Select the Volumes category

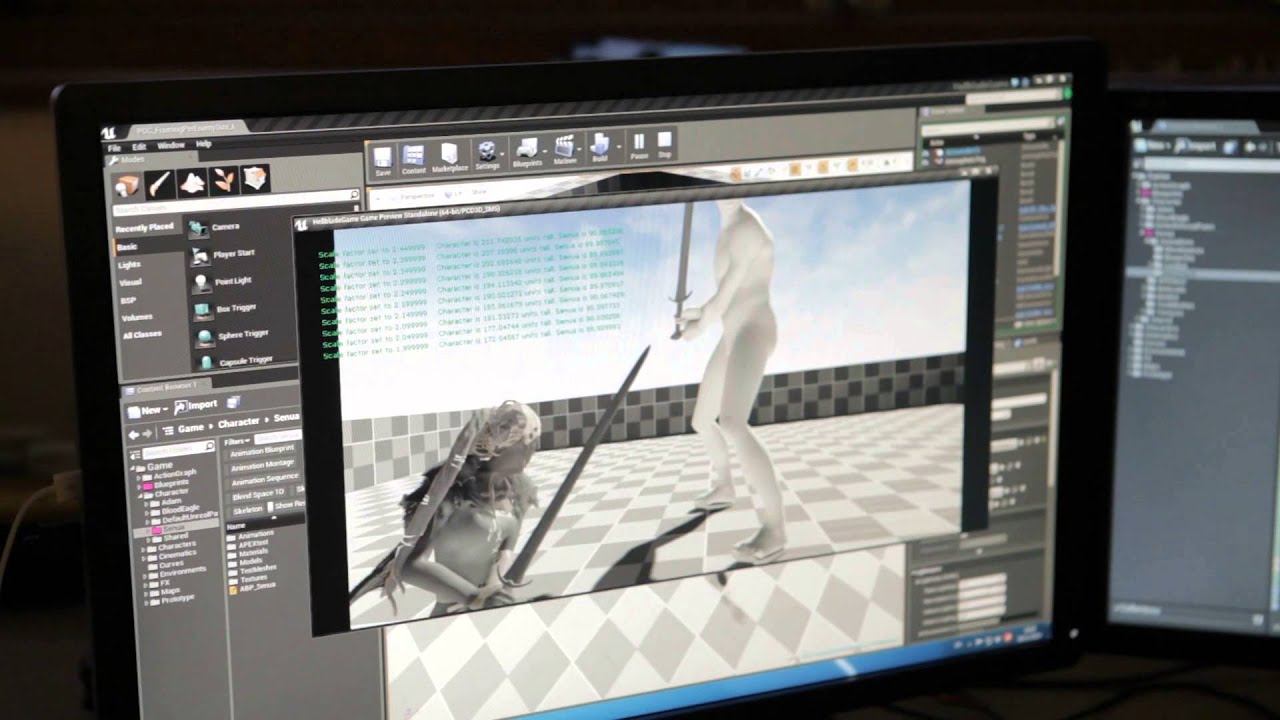click(137, 318)
